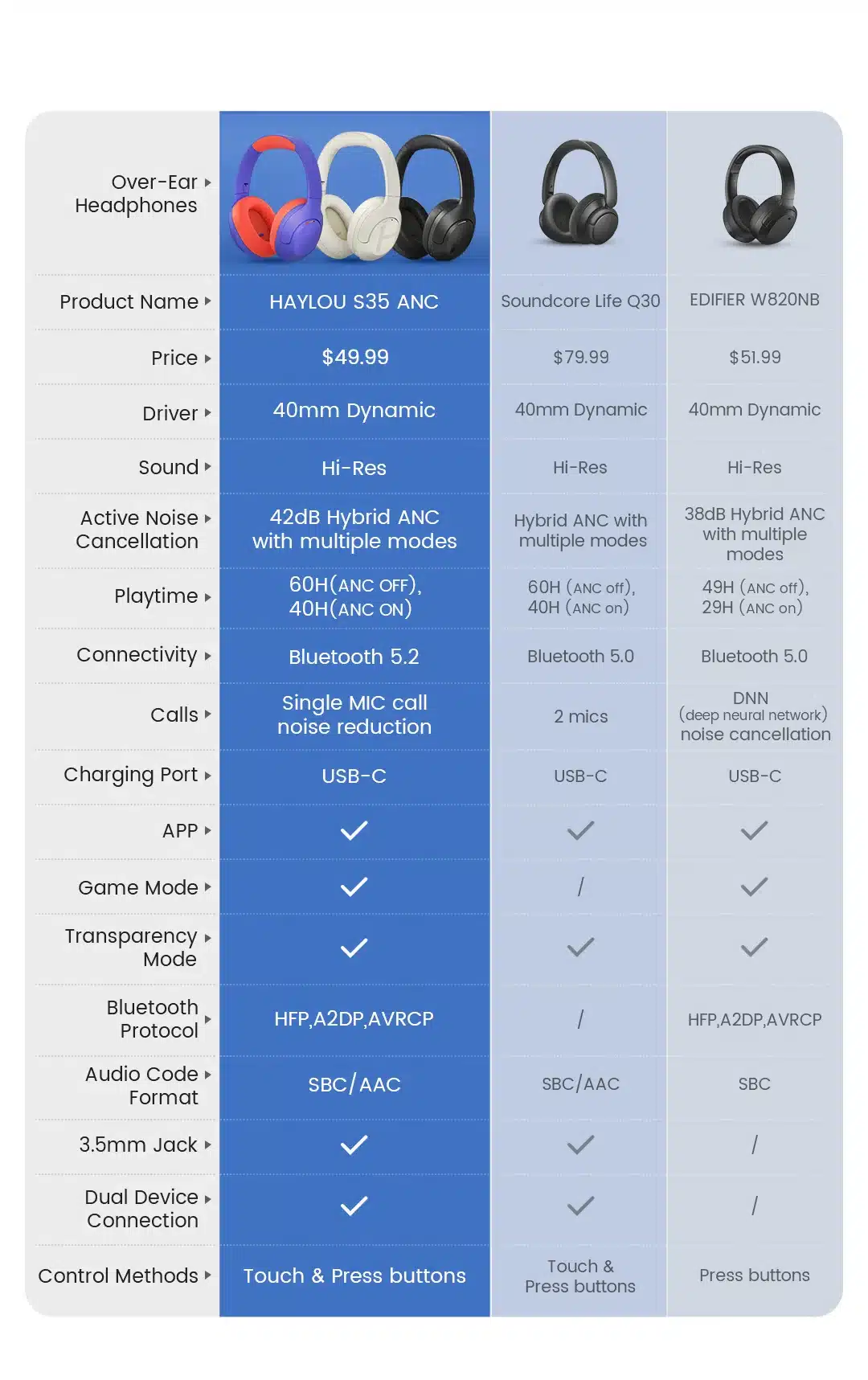Toggle the HAYLOU Dual Device Connection checkmark

tap(354, 1206)
